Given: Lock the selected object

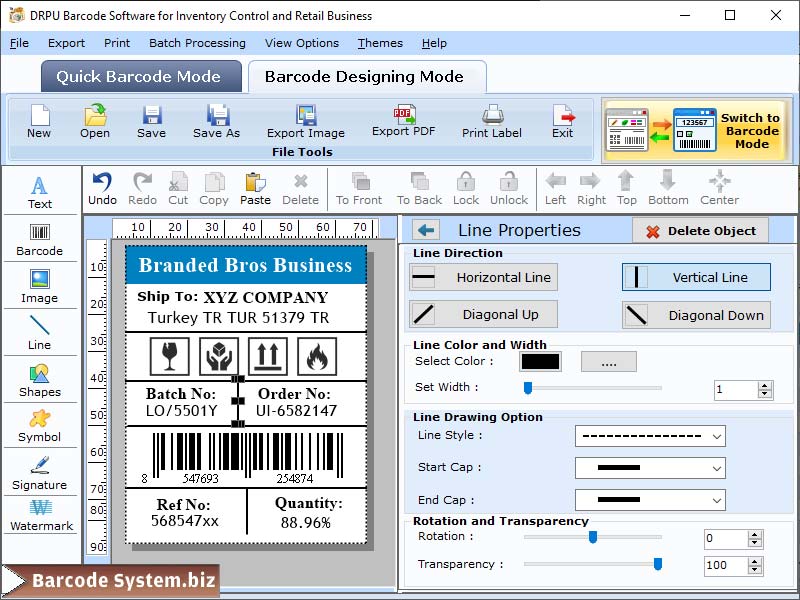Looking at the screenshot, I should click(x=466, y=189).
